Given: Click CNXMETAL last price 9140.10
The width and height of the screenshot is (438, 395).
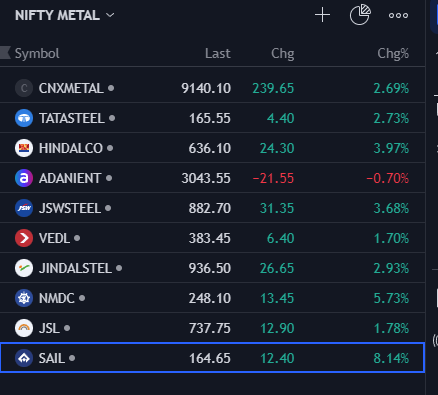Looking at the screenshot, I should tap(206, 88).
